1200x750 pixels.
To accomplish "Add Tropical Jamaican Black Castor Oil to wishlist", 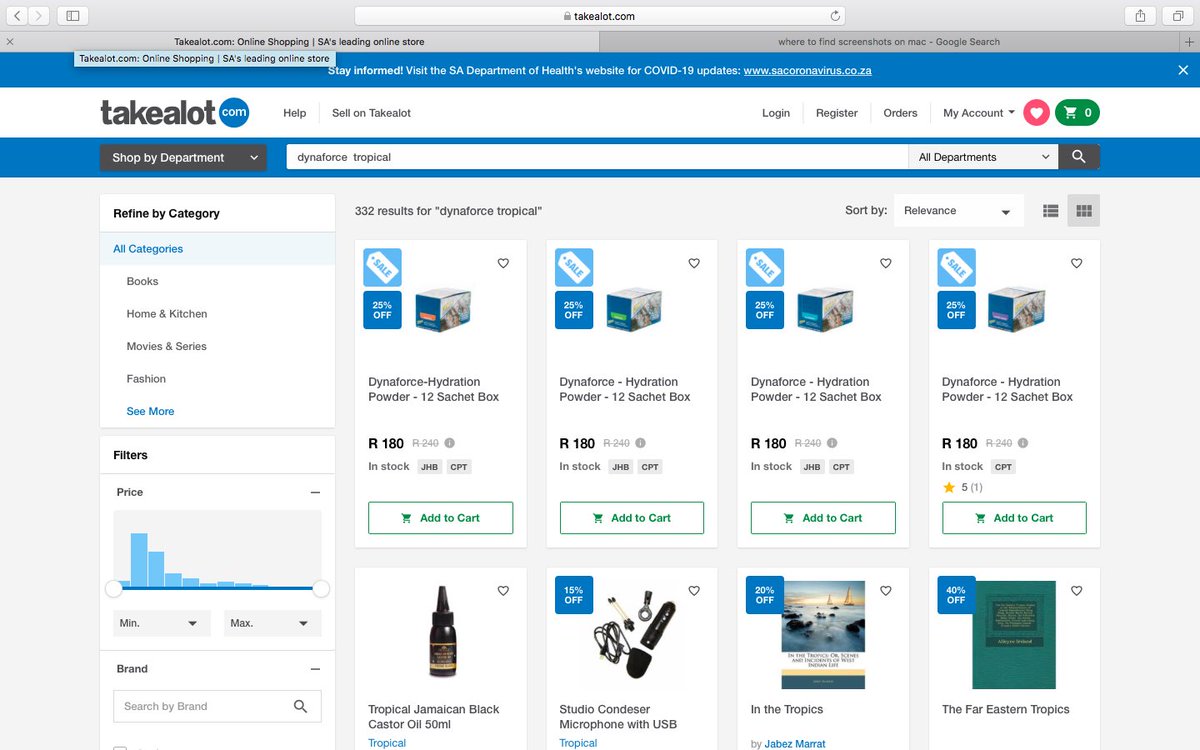I will pos(503,591).
